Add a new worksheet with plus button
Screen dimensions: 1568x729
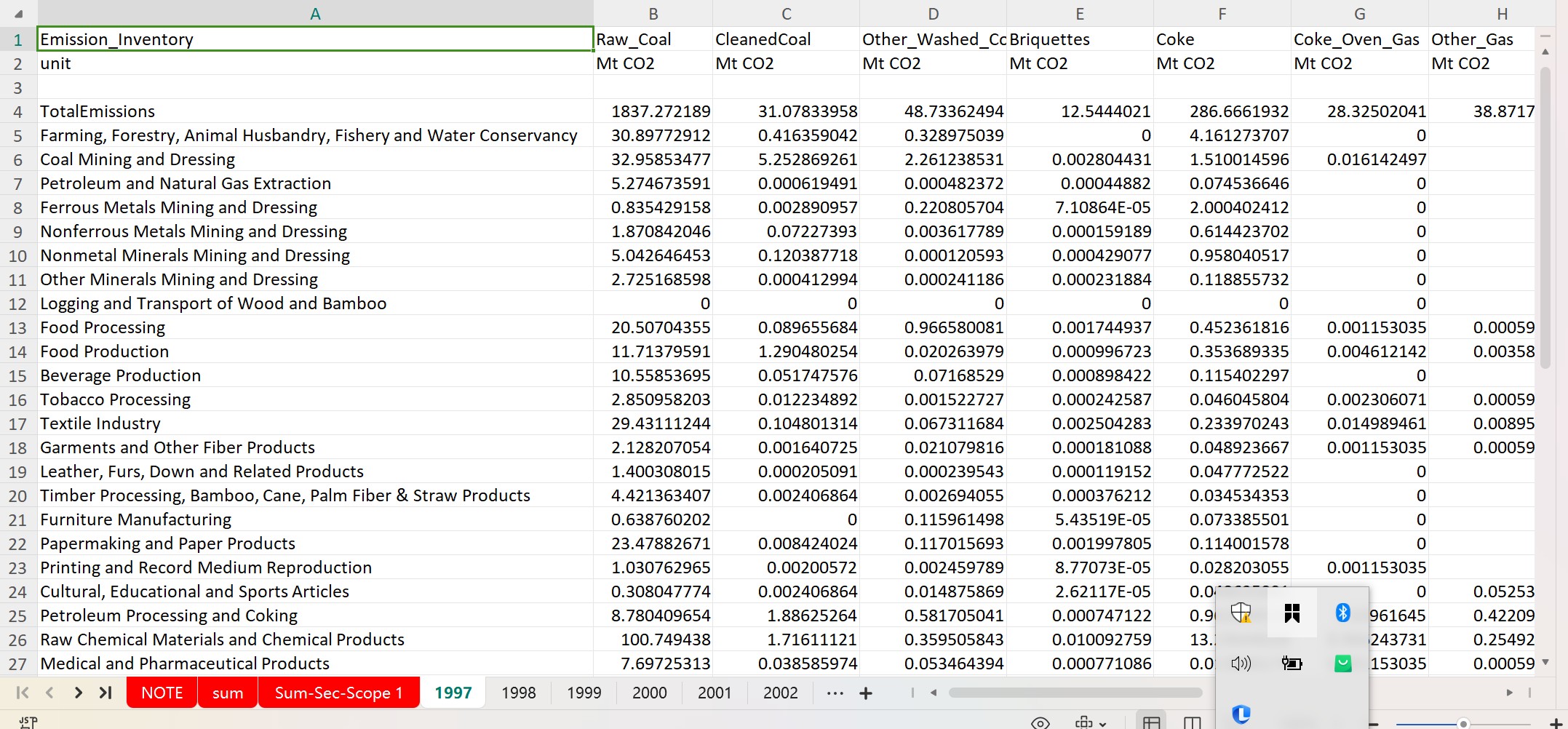[x=866, y=693]
